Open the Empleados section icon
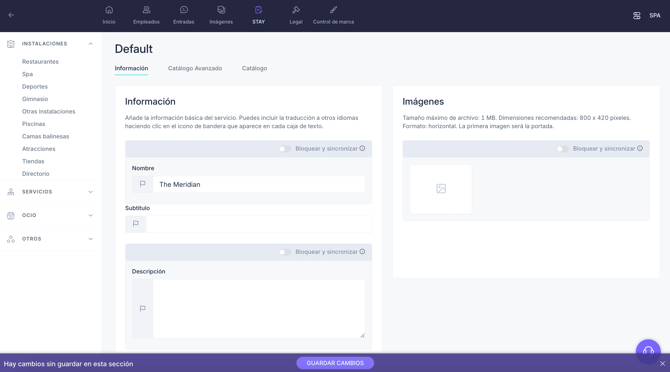The height and width of the screenshot is (372, 670). [x=146, y=10]
